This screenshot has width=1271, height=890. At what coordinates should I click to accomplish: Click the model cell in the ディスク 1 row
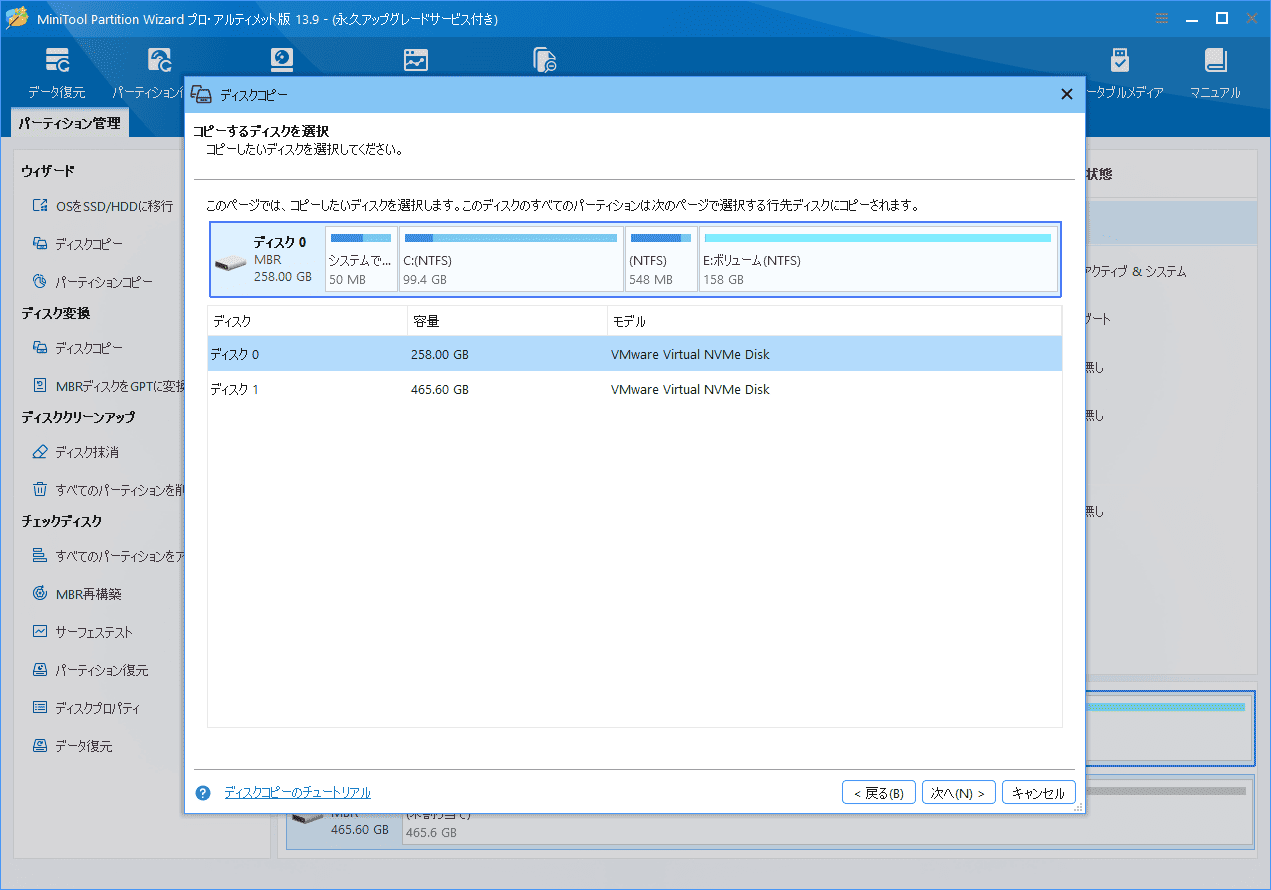pyautogui.click(x=690, y=390)
